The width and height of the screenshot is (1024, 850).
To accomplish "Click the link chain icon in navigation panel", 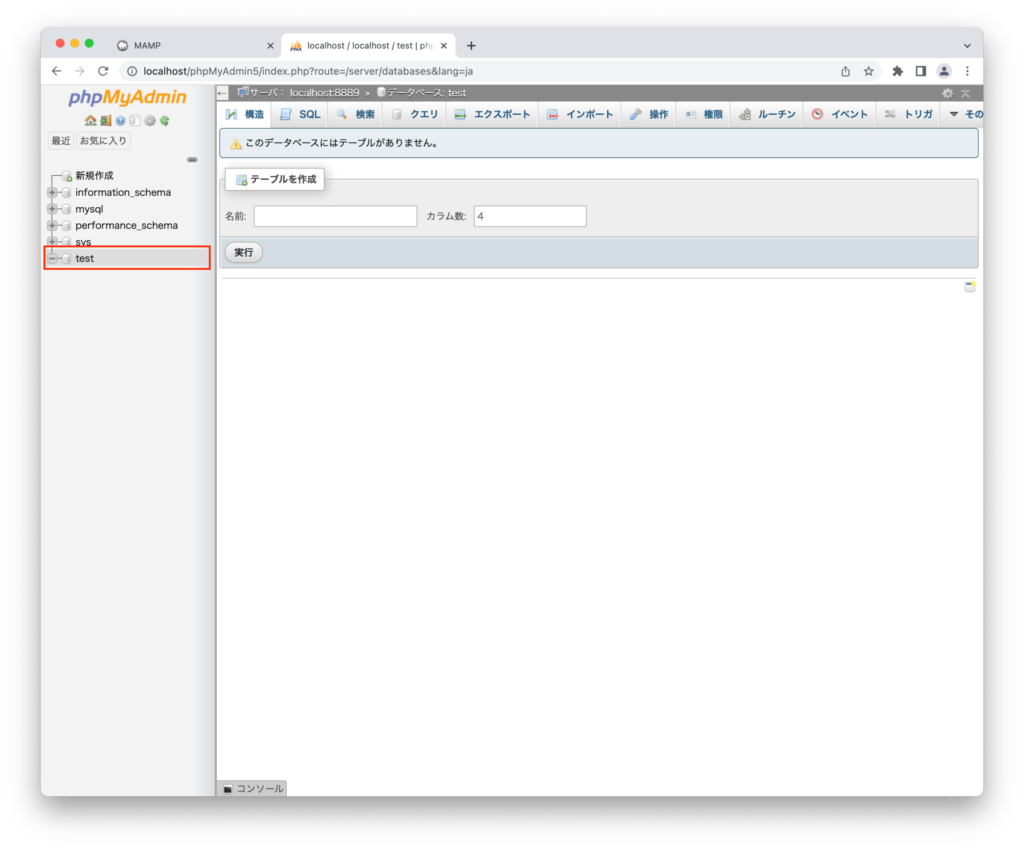I will [192, 159].
